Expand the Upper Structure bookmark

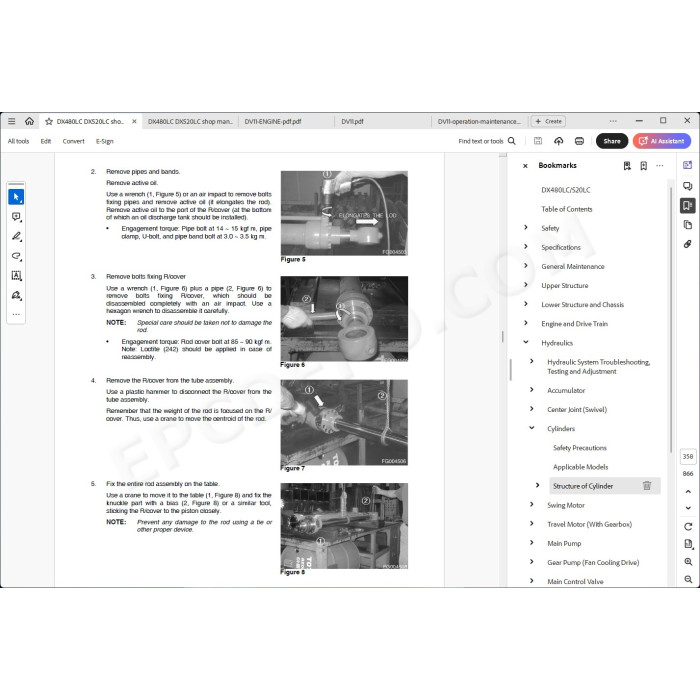[526, 285]
